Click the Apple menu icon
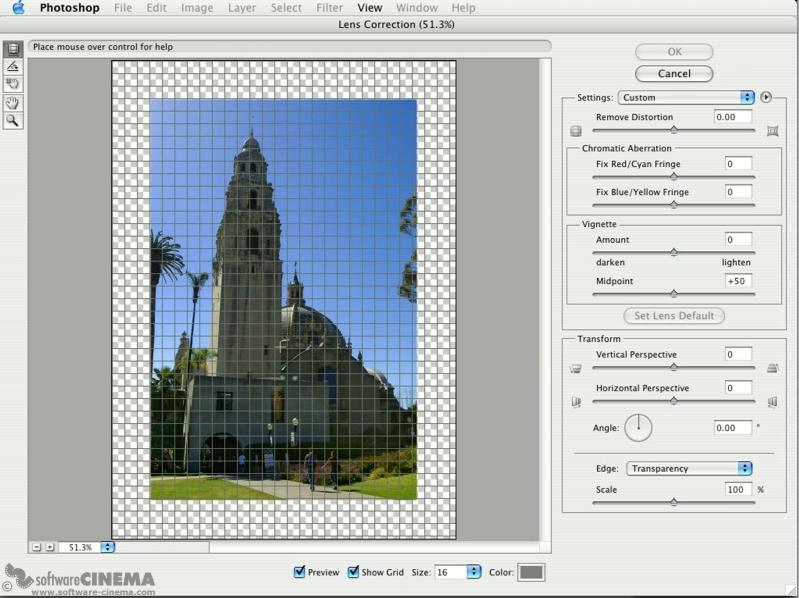This screenshot has width=799, height=598. click(x=18, y=8)
